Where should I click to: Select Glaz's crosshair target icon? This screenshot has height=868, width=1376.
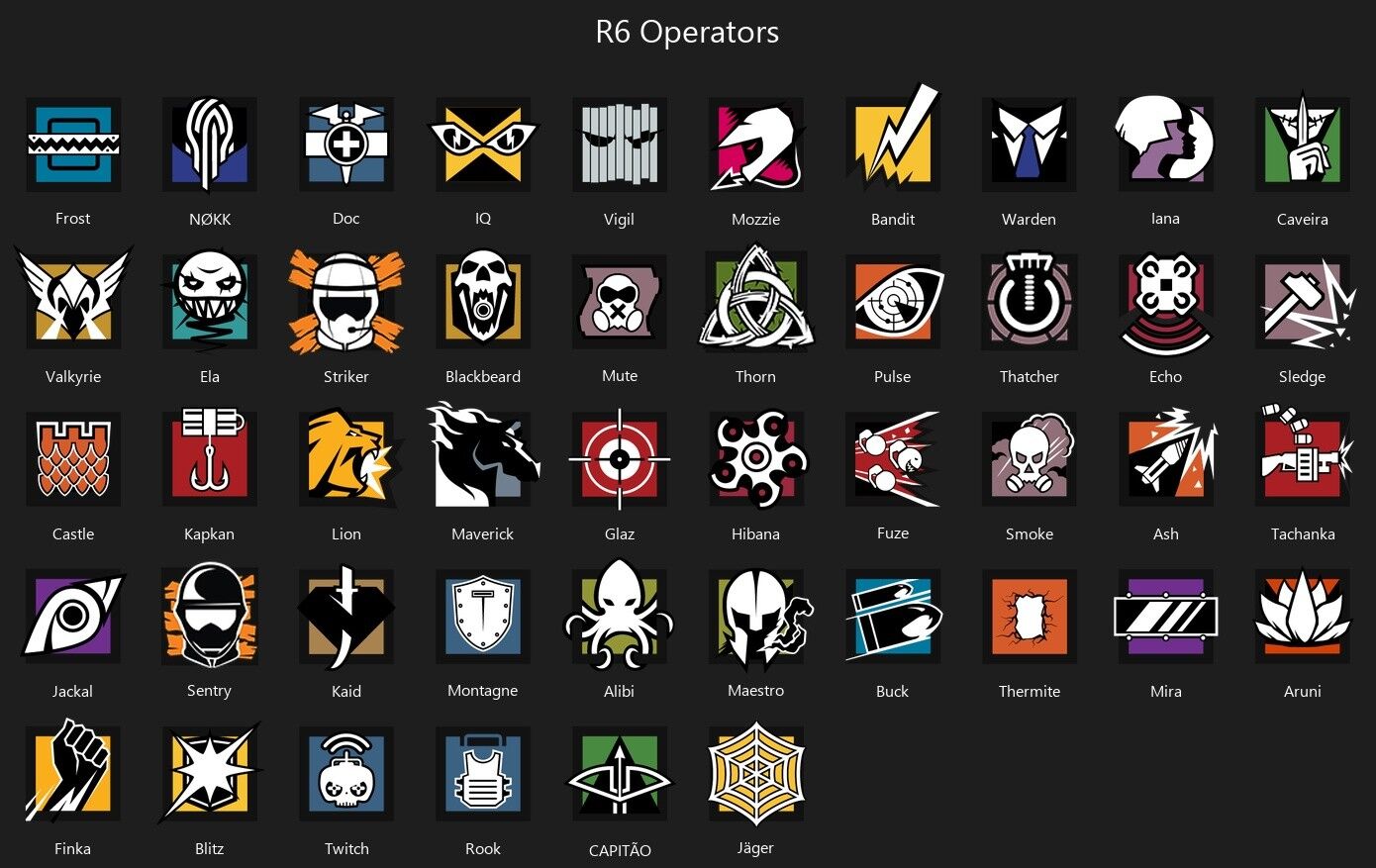tap(620, 459)
